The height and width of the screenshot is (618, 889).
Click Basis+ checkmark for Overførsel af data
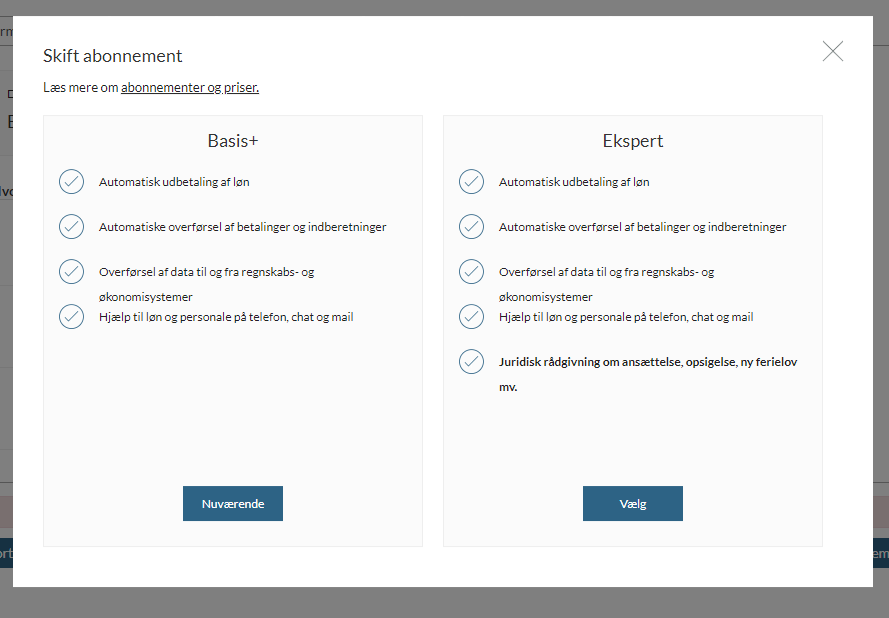click(x=71, y=272)
